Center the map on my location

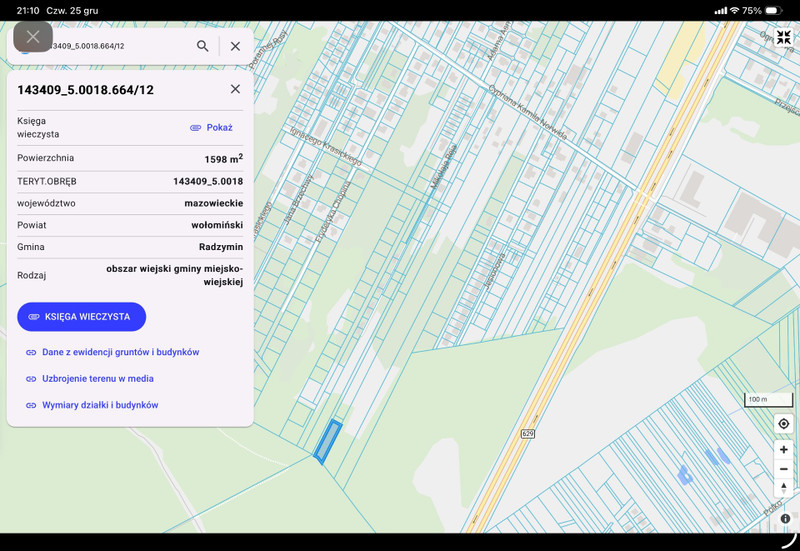click(x=783, y=424)
